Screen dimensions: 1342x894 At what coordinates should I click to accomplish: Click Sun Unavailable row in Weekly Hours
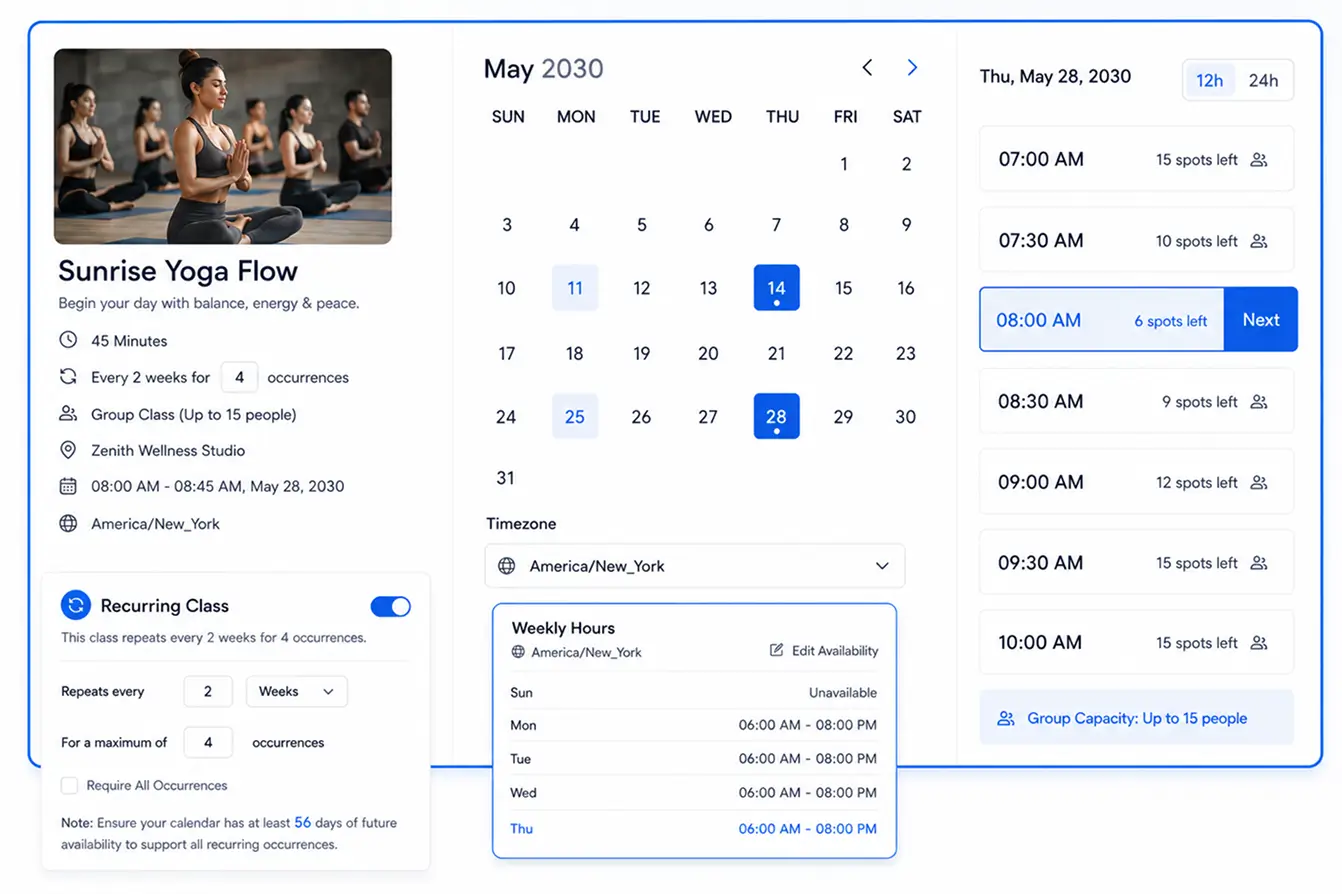[x=694, y=692]
